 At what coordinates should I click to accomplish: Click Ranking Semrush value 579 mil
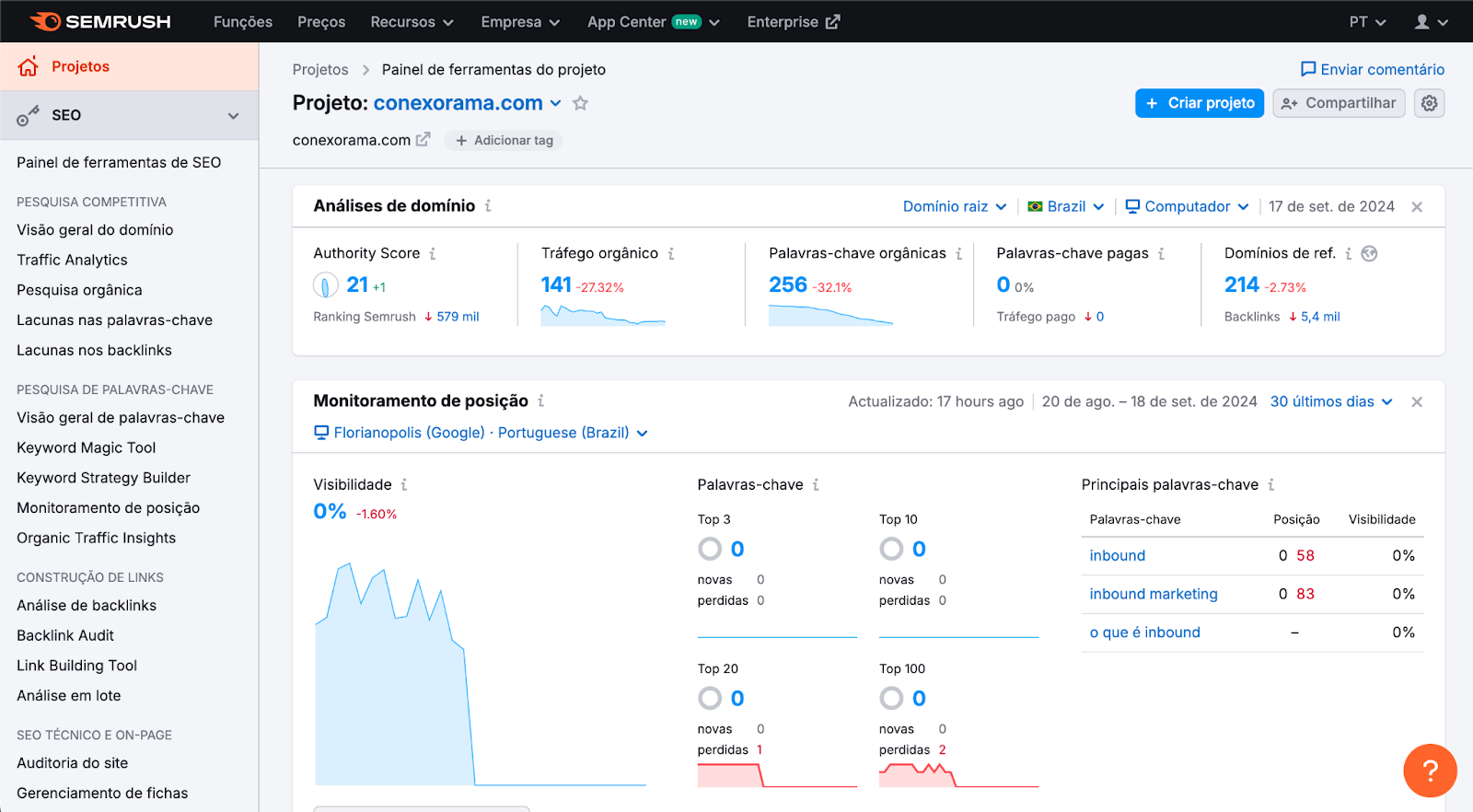coord(458,317)
